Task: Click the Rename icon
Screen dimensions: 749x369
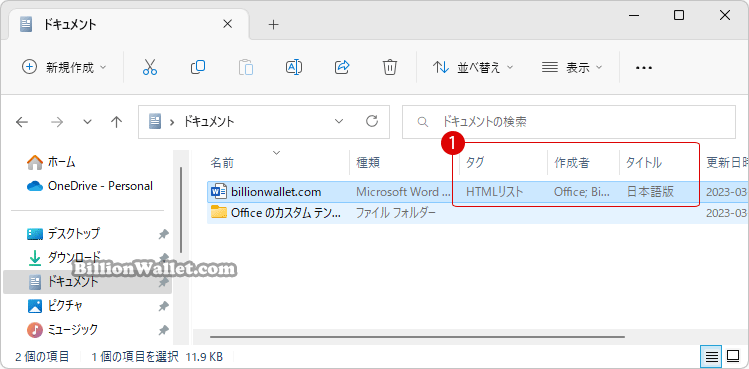Action: tap(294, 67)
